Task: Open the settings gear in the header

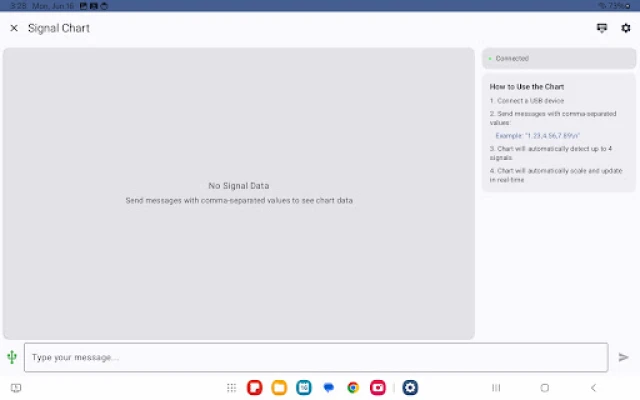Action: tap(626, 28)
